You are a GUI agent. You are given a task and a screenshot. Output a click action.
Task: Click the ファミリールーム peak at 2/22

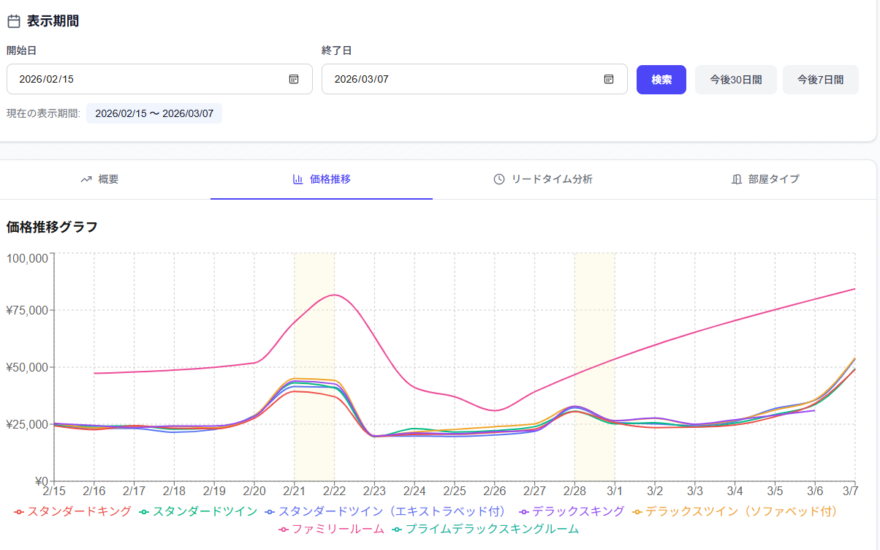334,295
